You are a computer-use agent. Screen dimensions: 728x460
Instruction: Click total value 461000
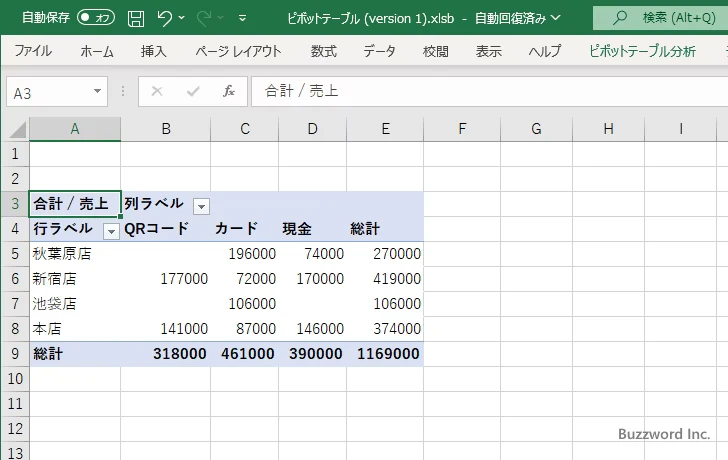click(x=245, y=354)
